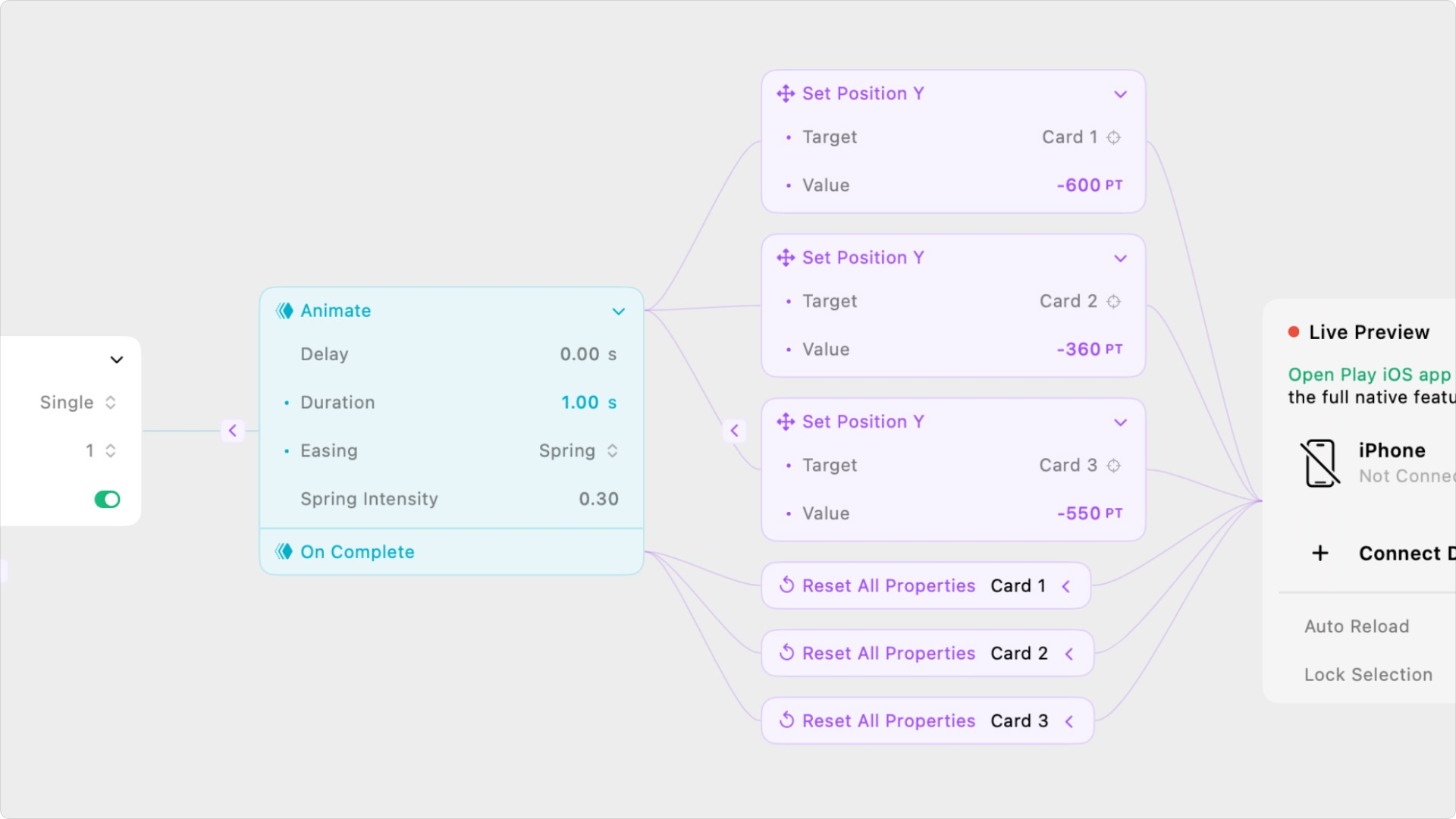Toggle Lock Selection option
The height and width of the screenshot is (819, 1456).
pos(1368,675)
